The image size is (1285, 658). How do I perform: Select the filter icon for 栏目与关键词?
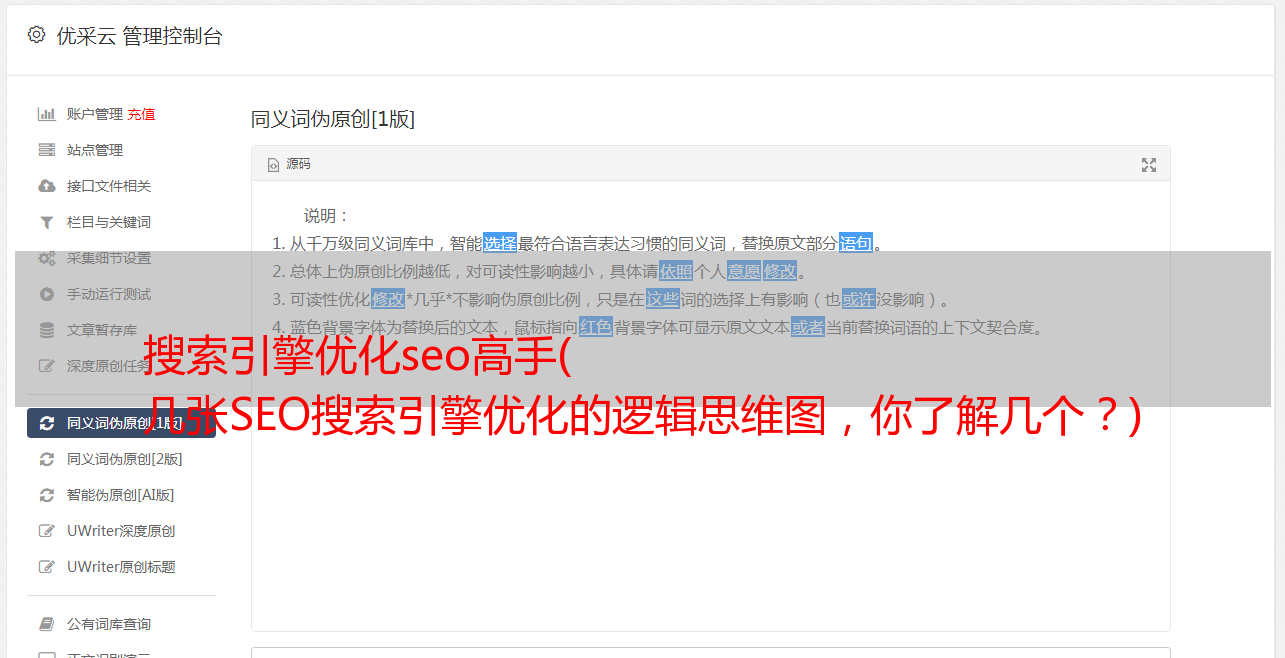tap(46, 222)
